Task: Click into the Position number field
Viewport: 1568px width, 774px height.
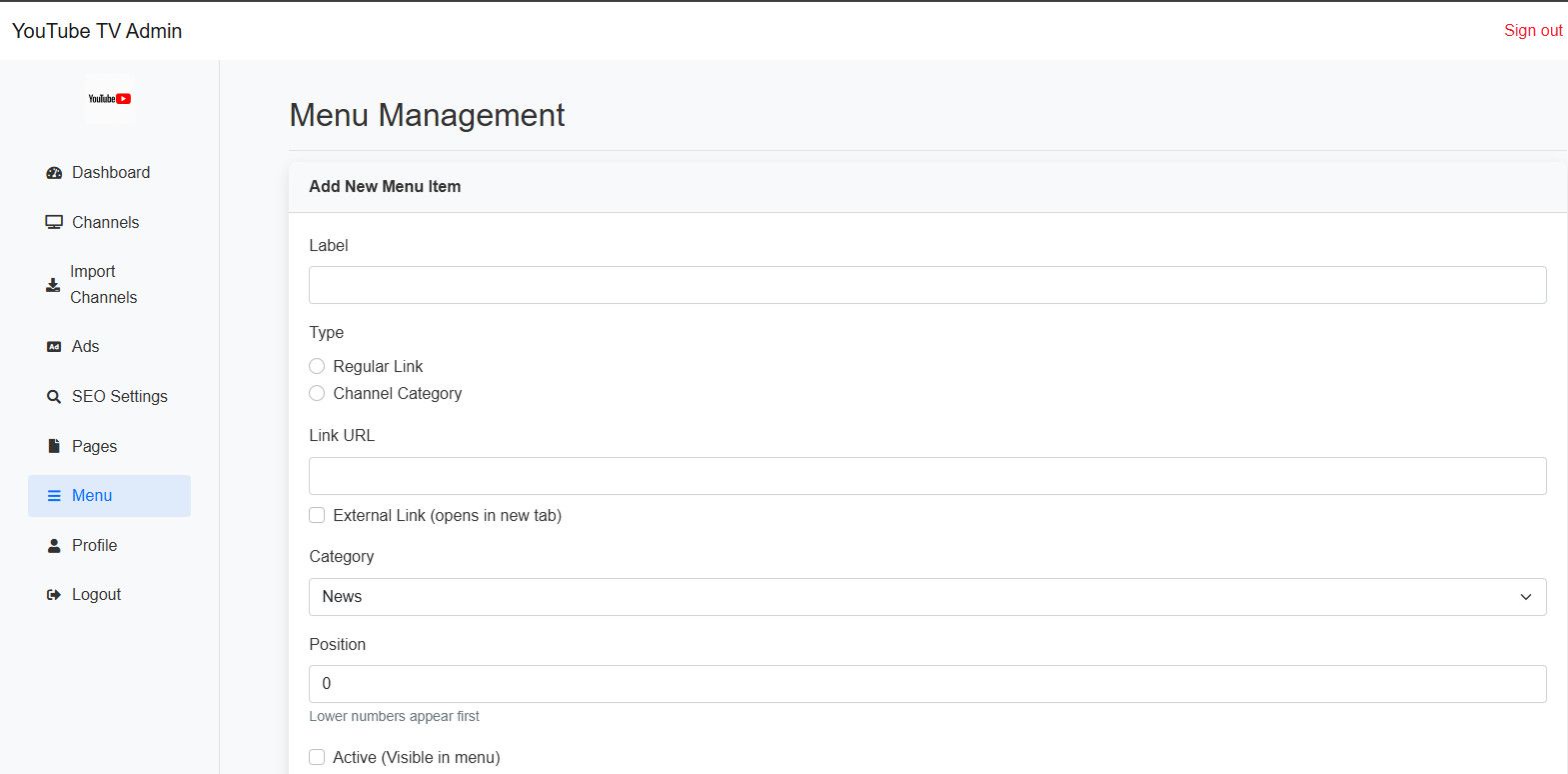Action: click(x=926, y=684)
